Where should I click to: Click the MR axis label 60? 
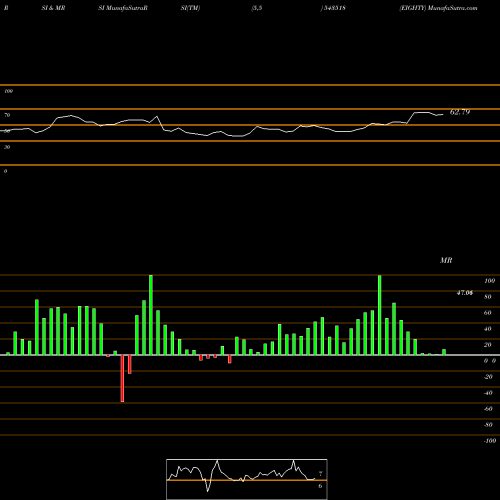point(487,313)
